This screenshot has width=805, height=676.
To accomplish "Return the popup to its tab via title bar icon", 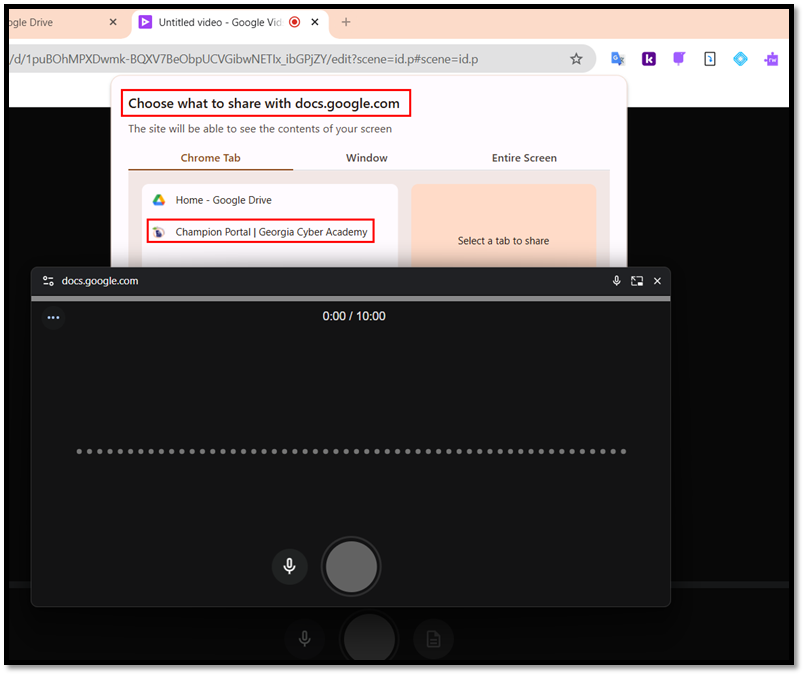I will (x=637, y=281).
